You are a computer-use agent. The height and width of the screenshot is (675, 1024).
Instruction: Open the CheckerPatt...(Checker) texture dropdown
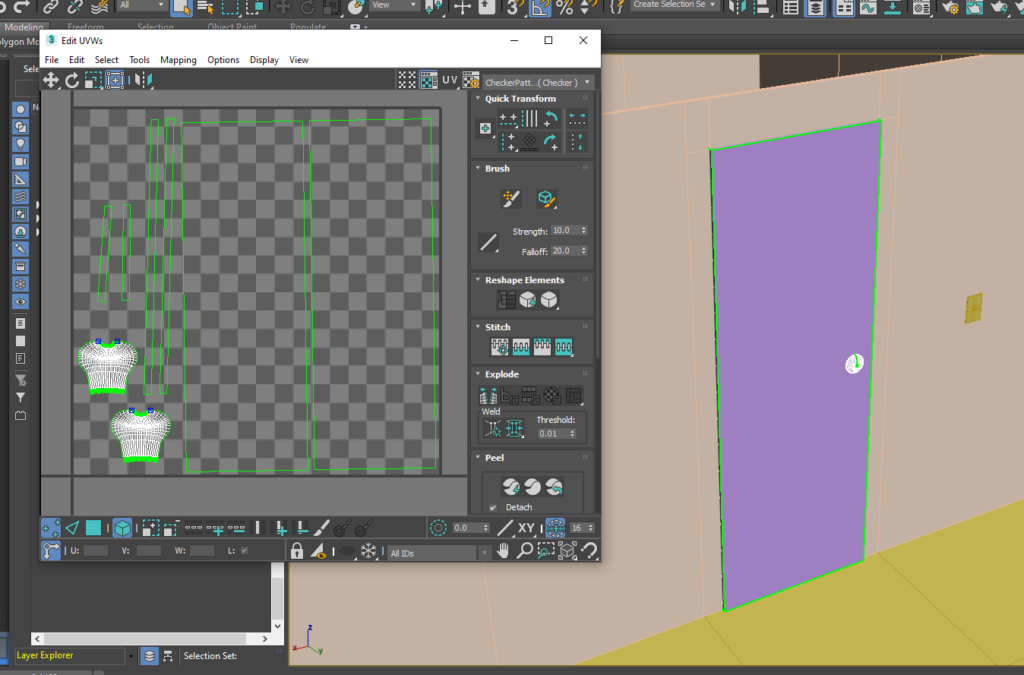coord(589,81)
